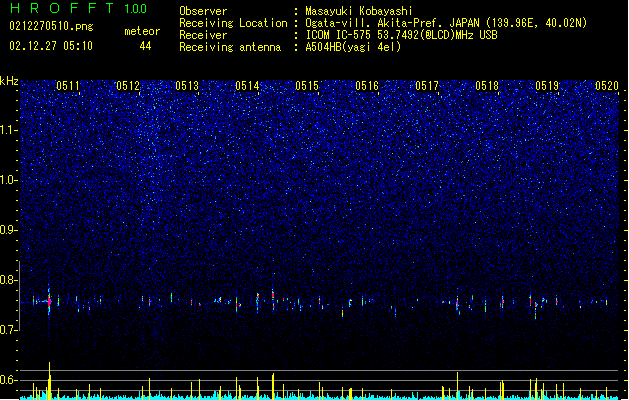
Task: Click the 1.1 kHz axis label
Action: (8, 130)
